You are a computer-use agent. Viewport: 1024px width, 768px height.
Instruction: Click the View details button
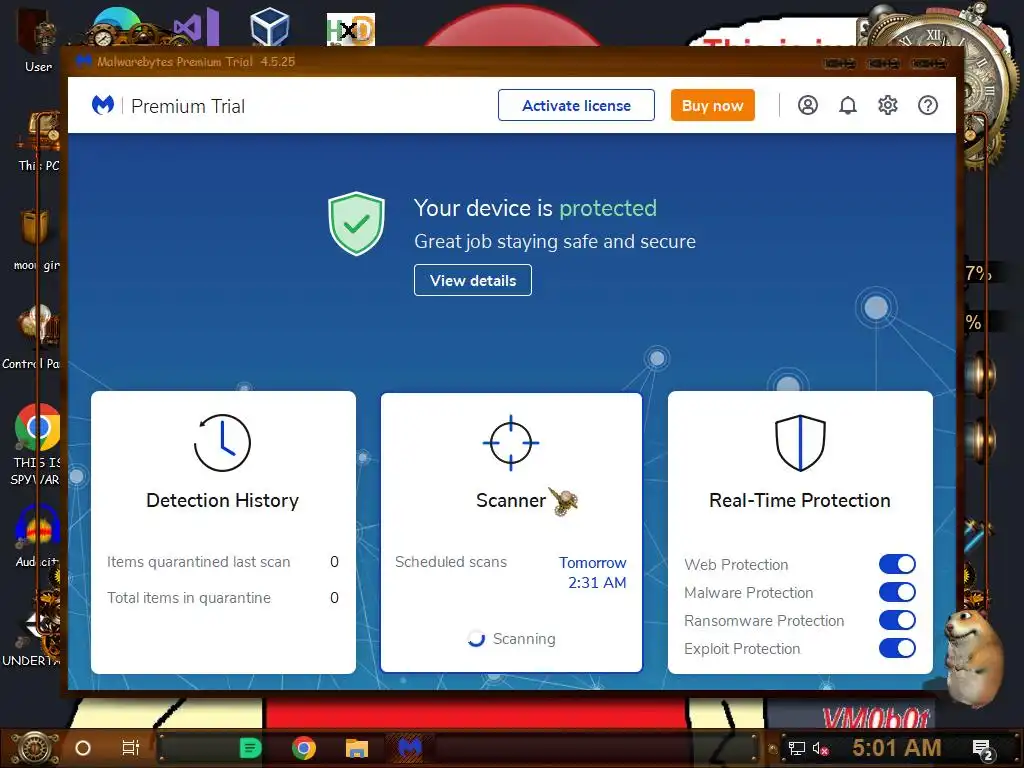[473, 280]
